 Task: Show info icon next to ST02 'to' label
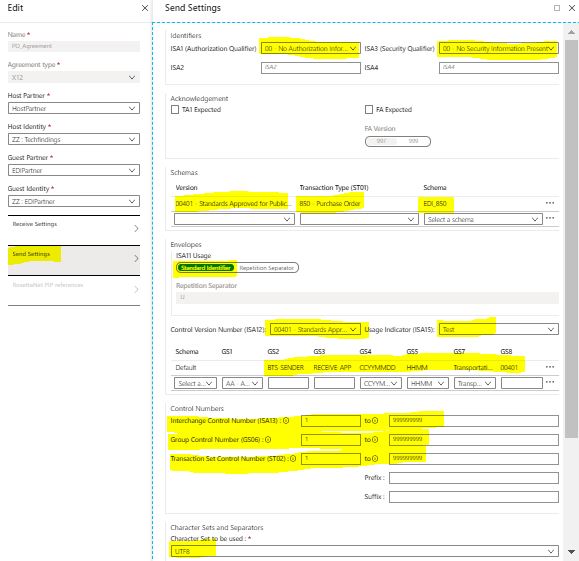pyautogui.click(x=375, y=458)
